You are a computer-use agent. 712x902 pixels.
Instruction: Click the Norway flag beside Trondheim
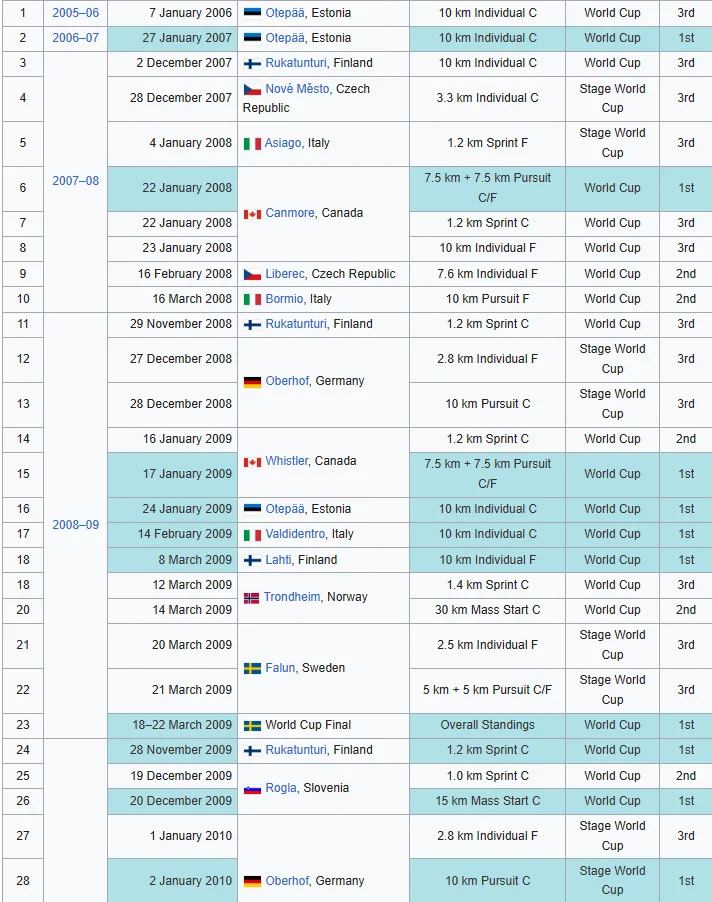click(x=251, y=598)
